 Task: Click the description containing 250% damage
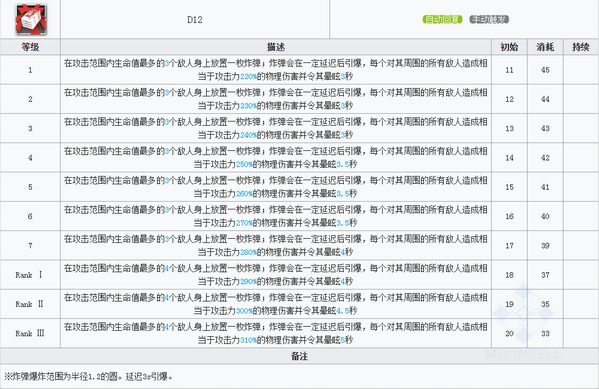pos(275,157)
